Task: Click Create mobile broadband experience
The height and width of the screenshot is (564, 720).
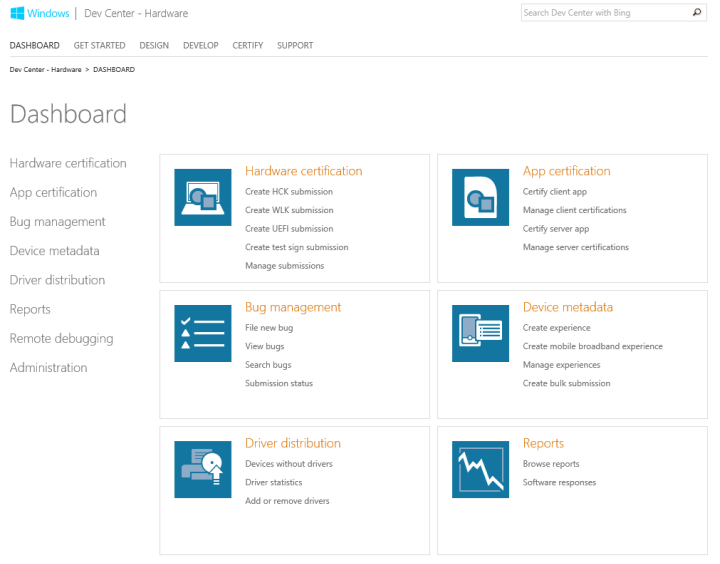Action: tap(593, 346)
